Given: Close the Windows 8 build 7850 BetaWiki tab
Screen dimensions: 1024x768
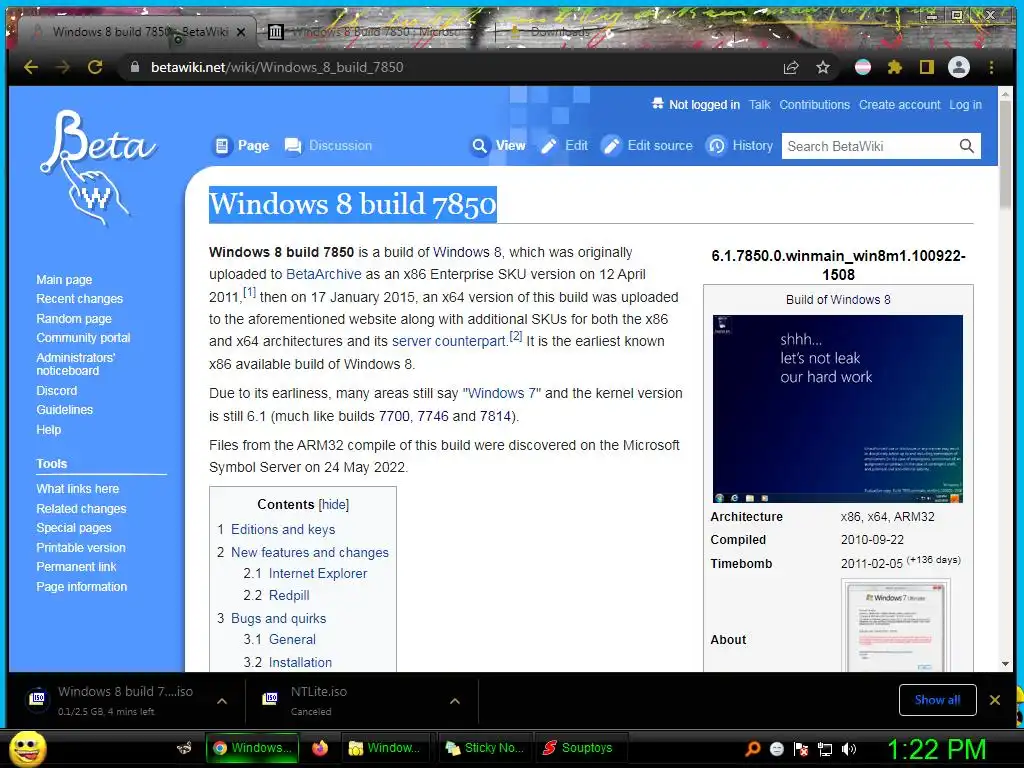Looking at the screenshot, I should click(x=241, y=31).
